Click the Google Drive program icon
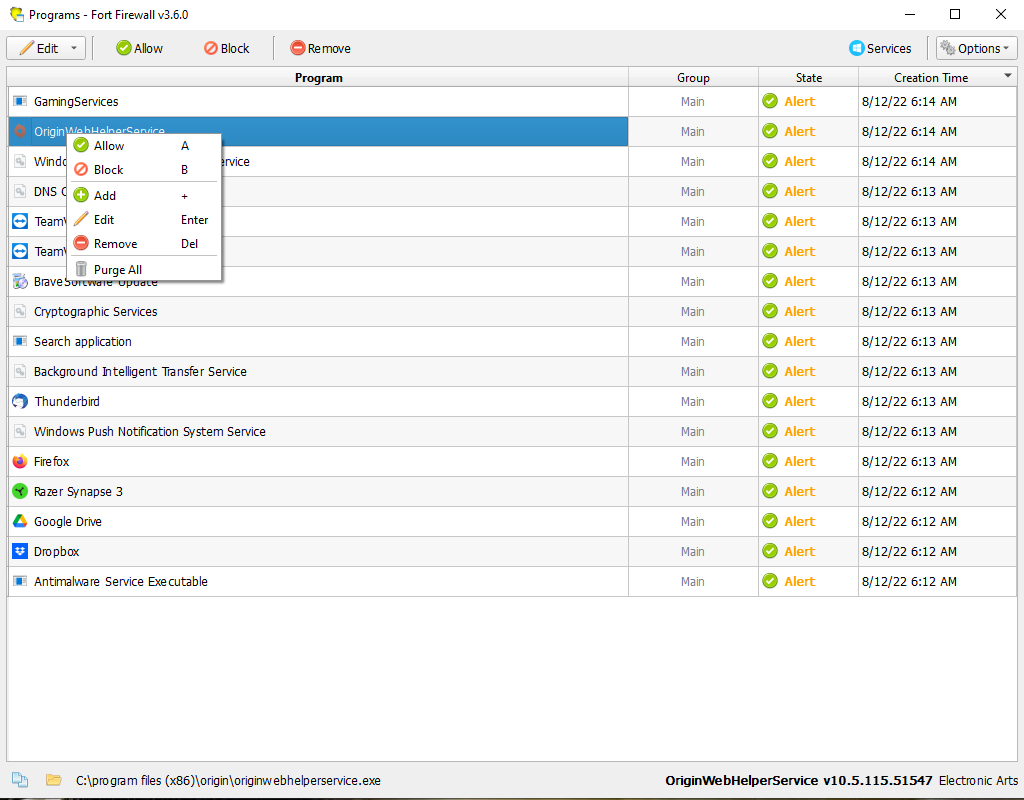Viewport: 1024px width, 800px height. 20,521
